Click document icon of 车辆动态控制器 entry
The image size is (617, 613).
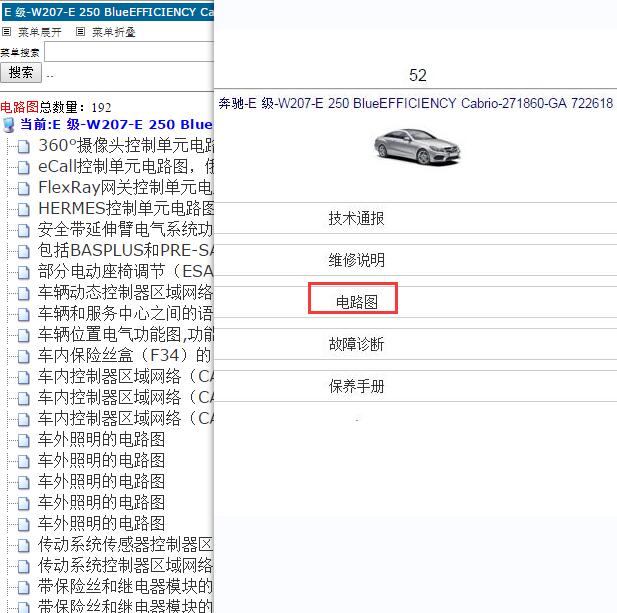point(24,294)
